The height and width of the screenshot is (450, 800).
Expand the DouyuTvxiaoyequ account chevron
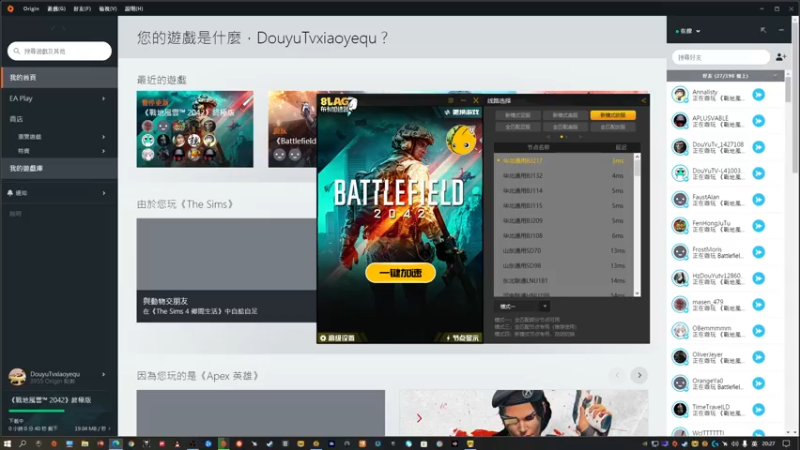click(x=104, y=374)
